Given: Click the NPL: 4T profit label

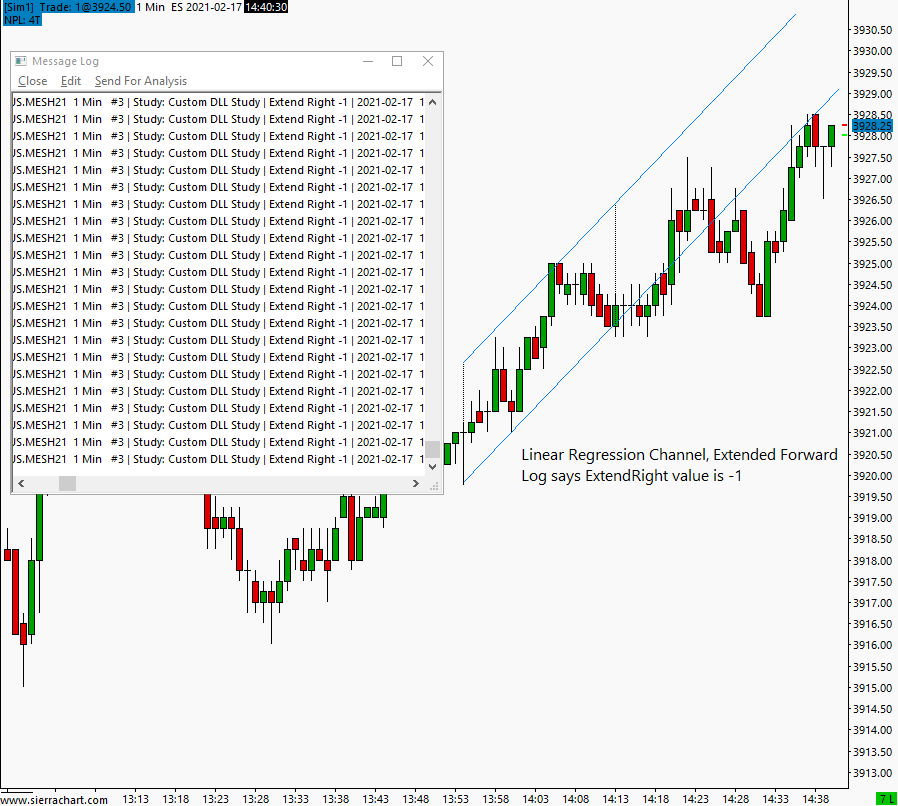Looking at the screenshot, I should [x=22, y=19].
